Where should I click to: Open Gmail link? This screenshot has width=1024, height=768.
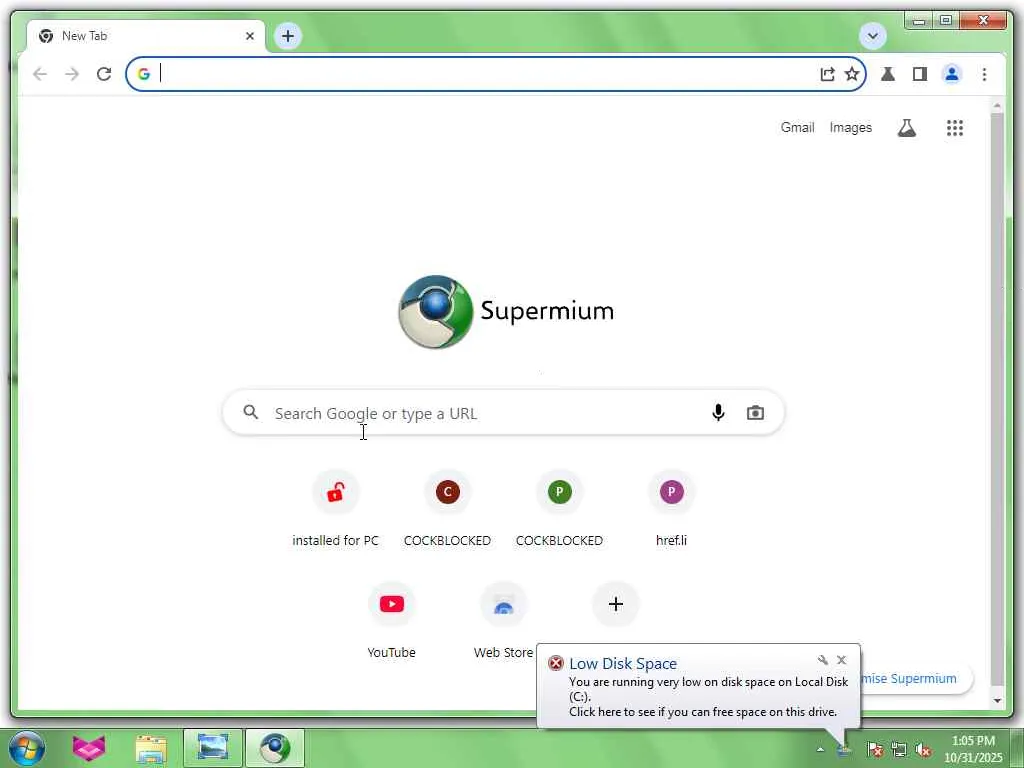click(x=797, y=127)
